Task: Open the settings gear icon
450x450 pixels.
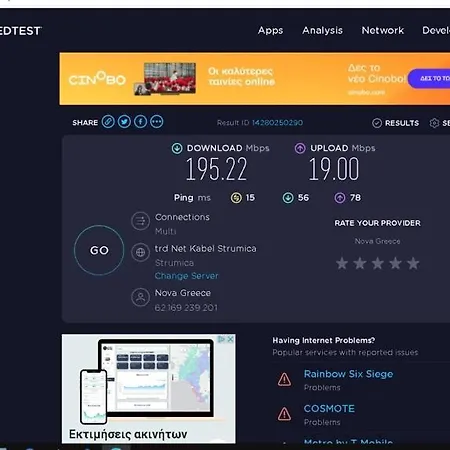Action: click(434, 123)
